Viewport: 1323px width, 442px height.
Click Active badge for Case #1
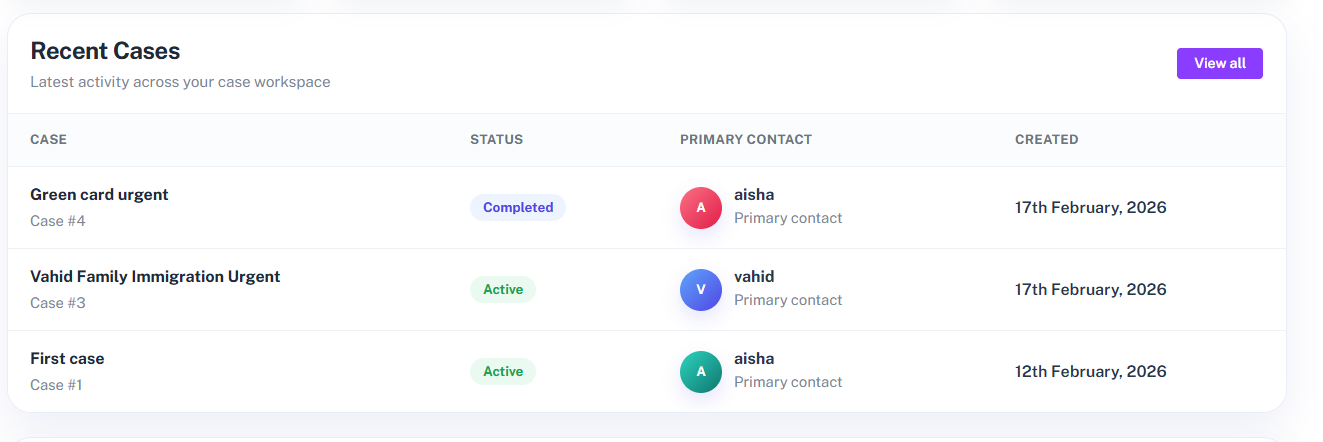tap(503, 372)
